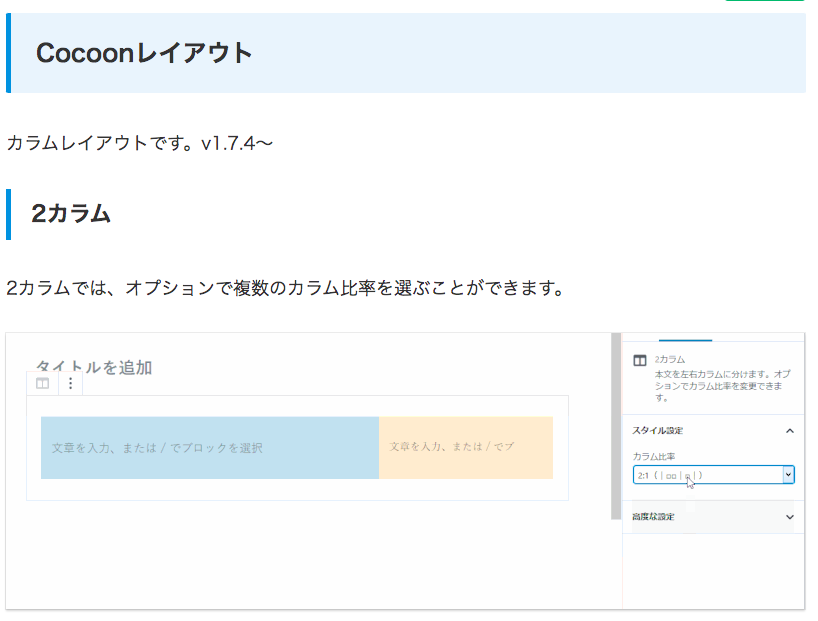
Task: Click the 高度な設定 panel title
Action: 653,517
